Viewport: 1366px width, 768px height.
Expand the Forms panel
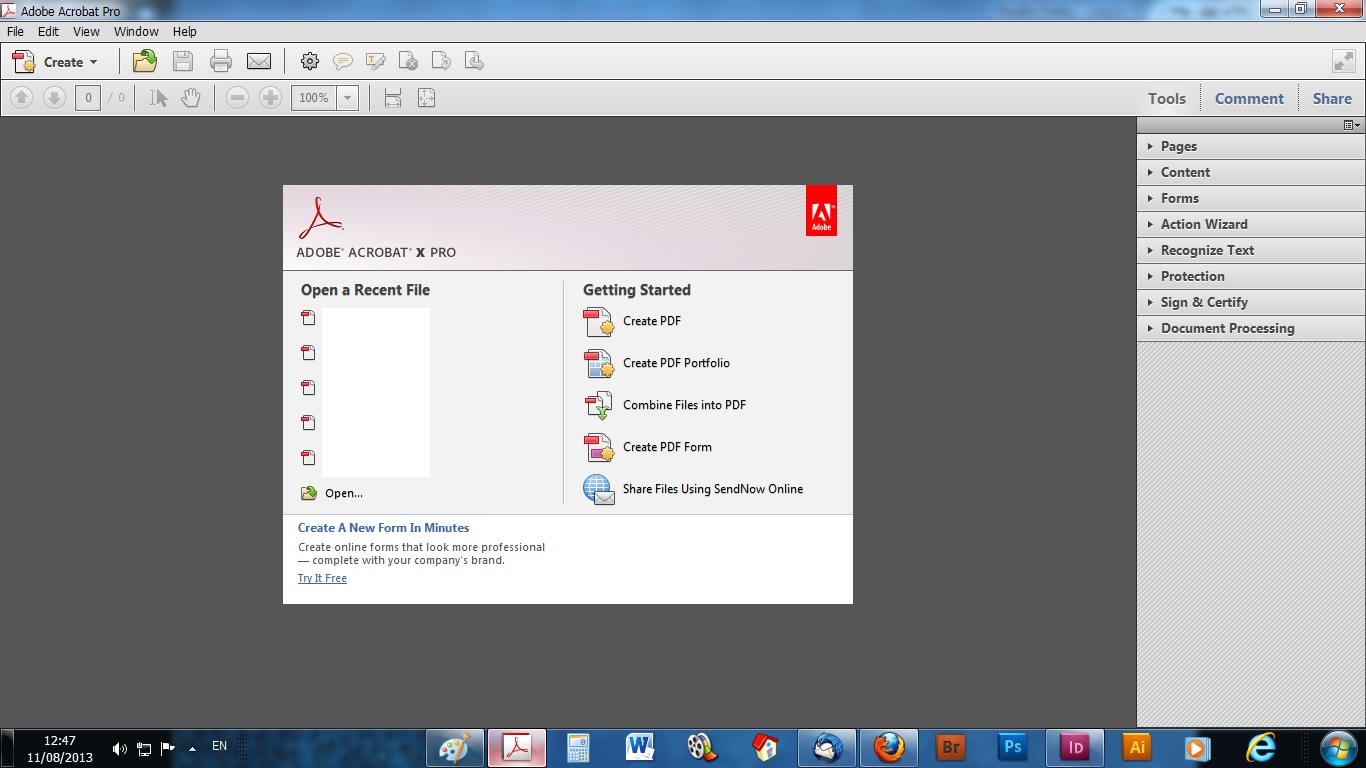tap(1251, 198)
